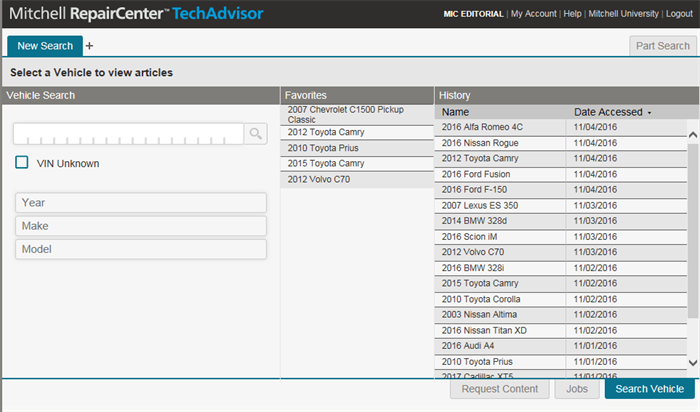Add a new search tab with plus icon
This screenshot has width=700, height=412.
point(89,46)
